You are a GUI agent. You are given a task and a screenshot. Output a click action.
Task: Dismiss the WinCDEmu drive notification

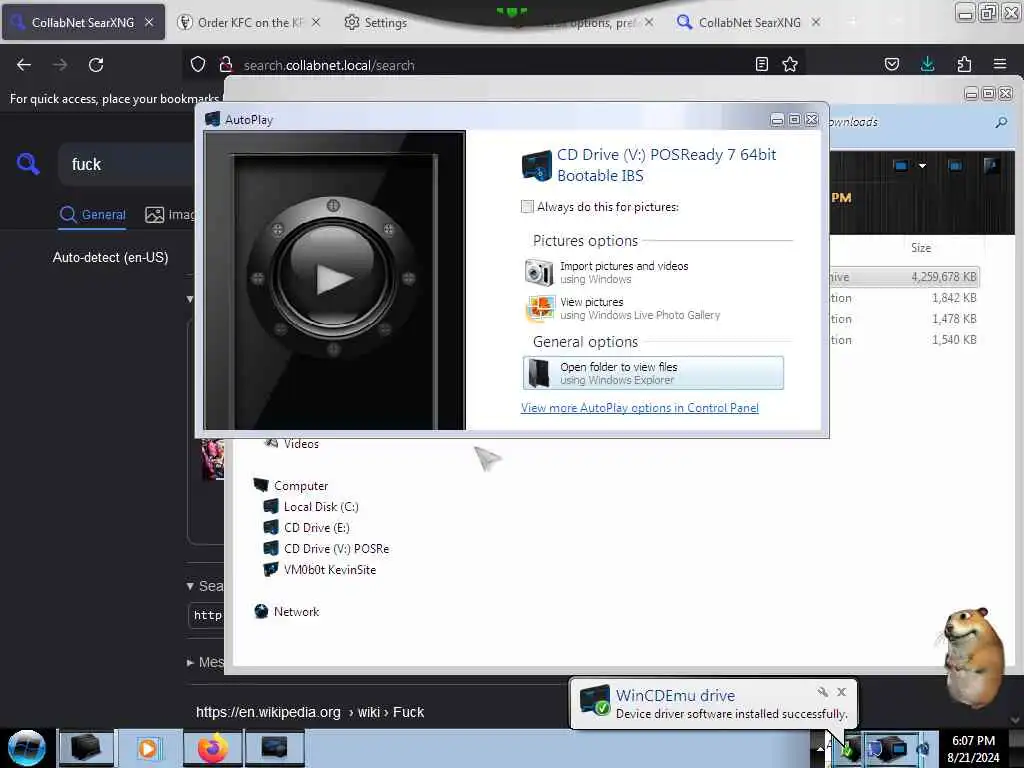[x=841, y=692]
